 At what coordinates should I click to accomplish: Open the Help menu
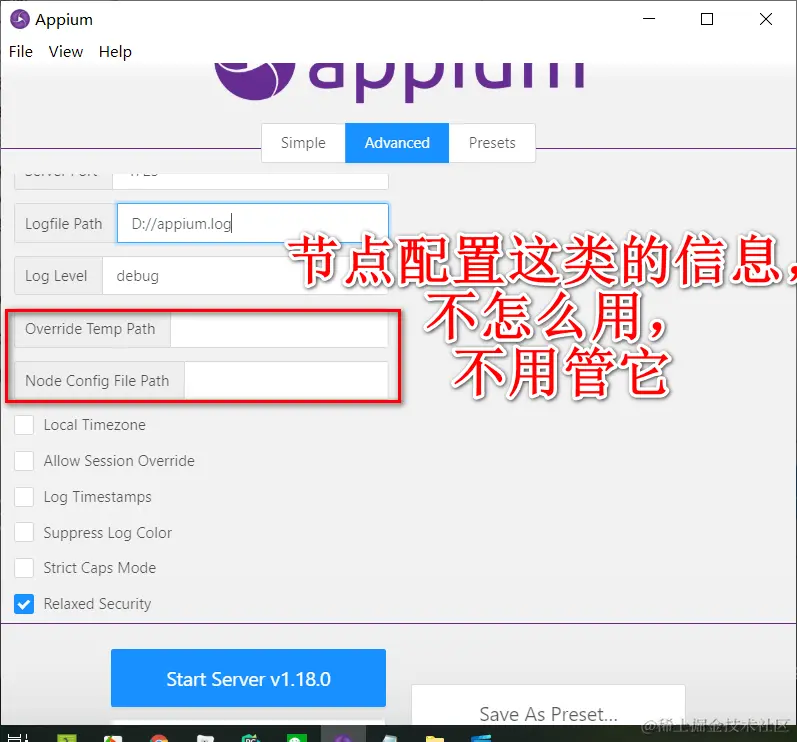[115, 52]
